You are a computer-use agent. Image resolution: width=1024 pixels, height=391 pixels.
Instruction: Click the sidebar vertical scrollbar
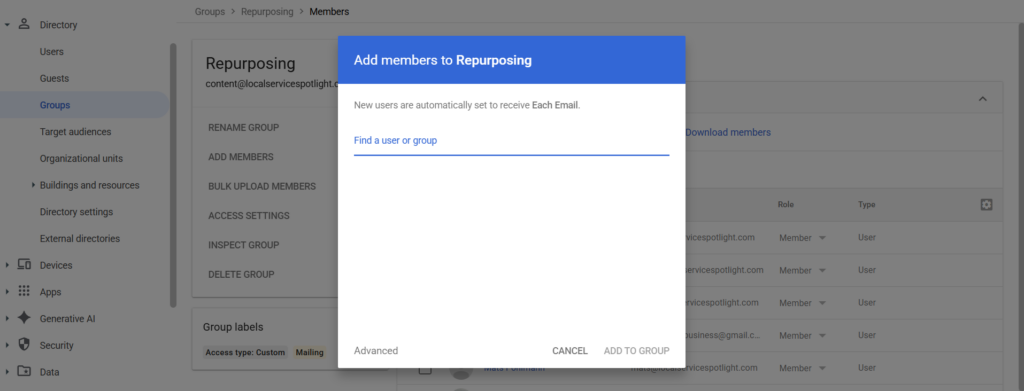click(173, 175)
